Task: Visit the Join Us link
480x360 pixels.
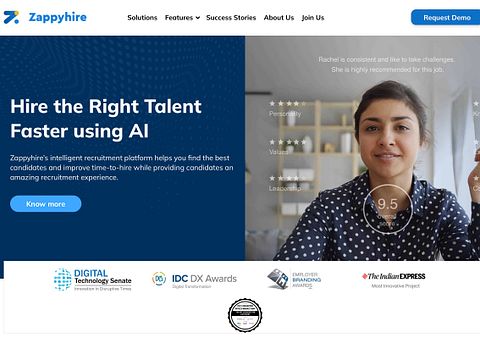Action: pos(313,18)
